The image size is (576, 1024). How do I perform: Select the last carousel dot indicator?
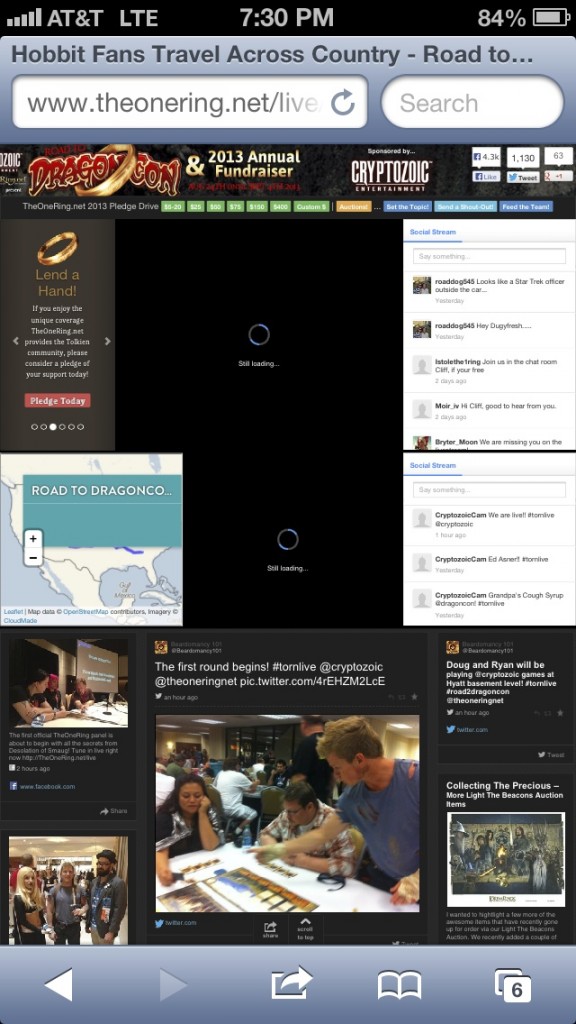[x=80, y=427]
